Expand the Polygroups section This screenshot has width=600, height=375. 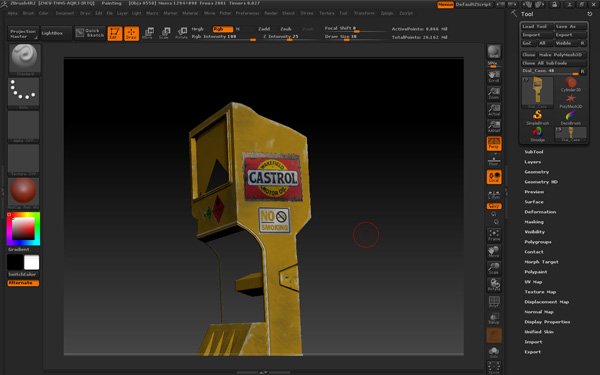click(538, 242)
